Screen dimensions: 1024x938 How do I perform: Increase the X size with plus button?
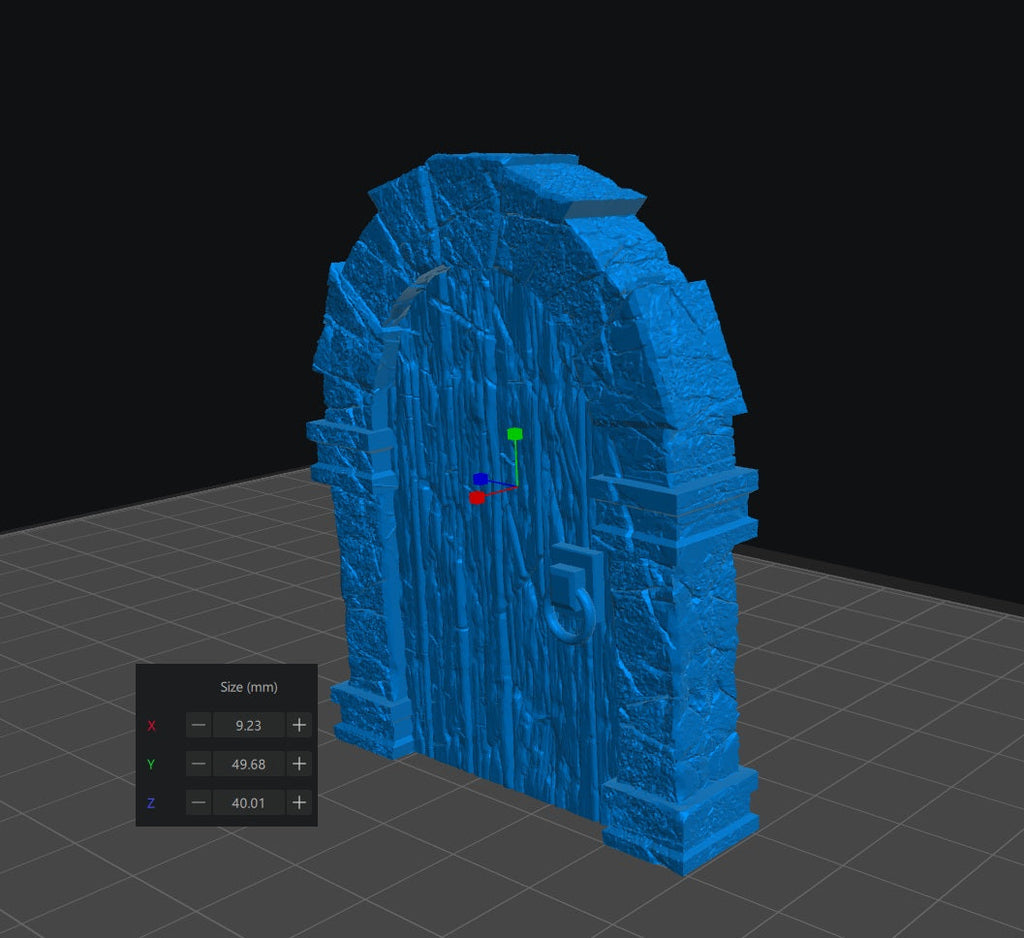pos(298,725)
